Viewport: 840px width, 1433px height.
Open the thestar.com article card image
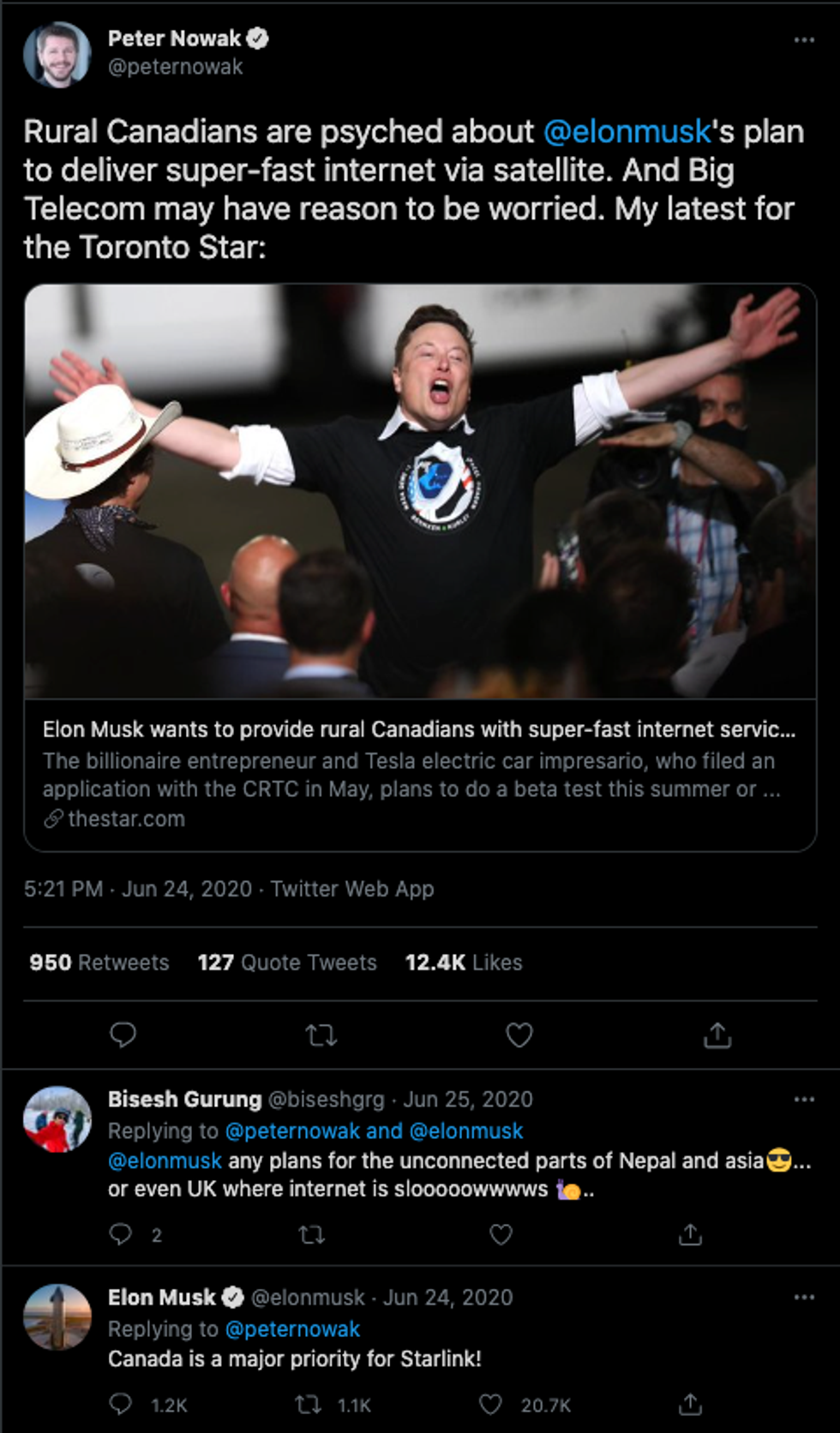click(x=420, y=490)
